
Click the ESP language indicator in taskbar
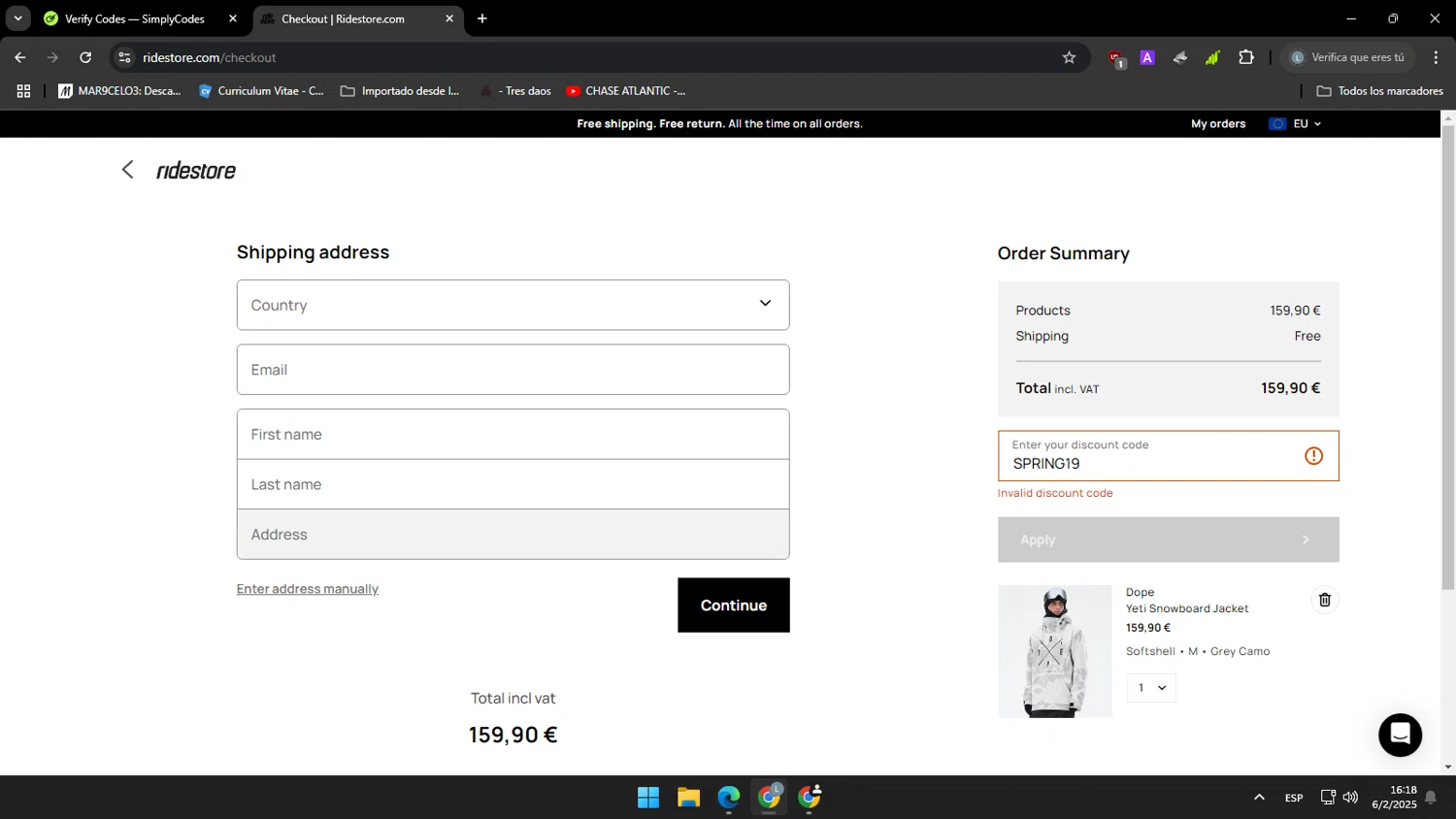(1294, 798)
